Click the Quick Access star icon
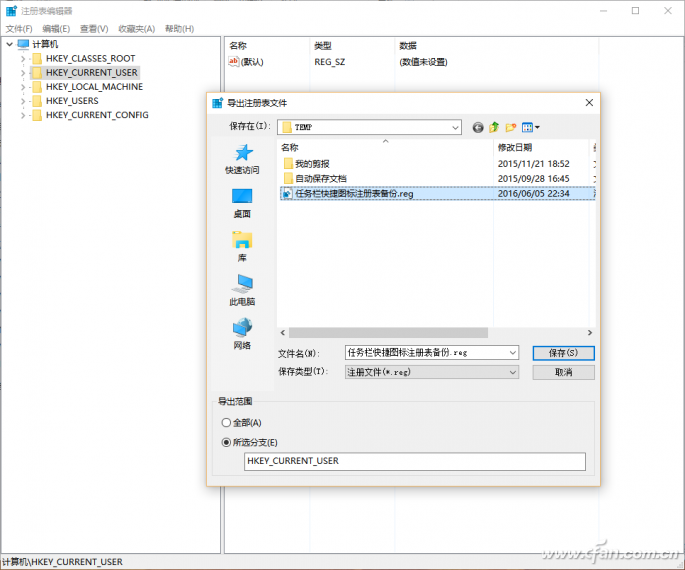 click(x=243, y=153)
